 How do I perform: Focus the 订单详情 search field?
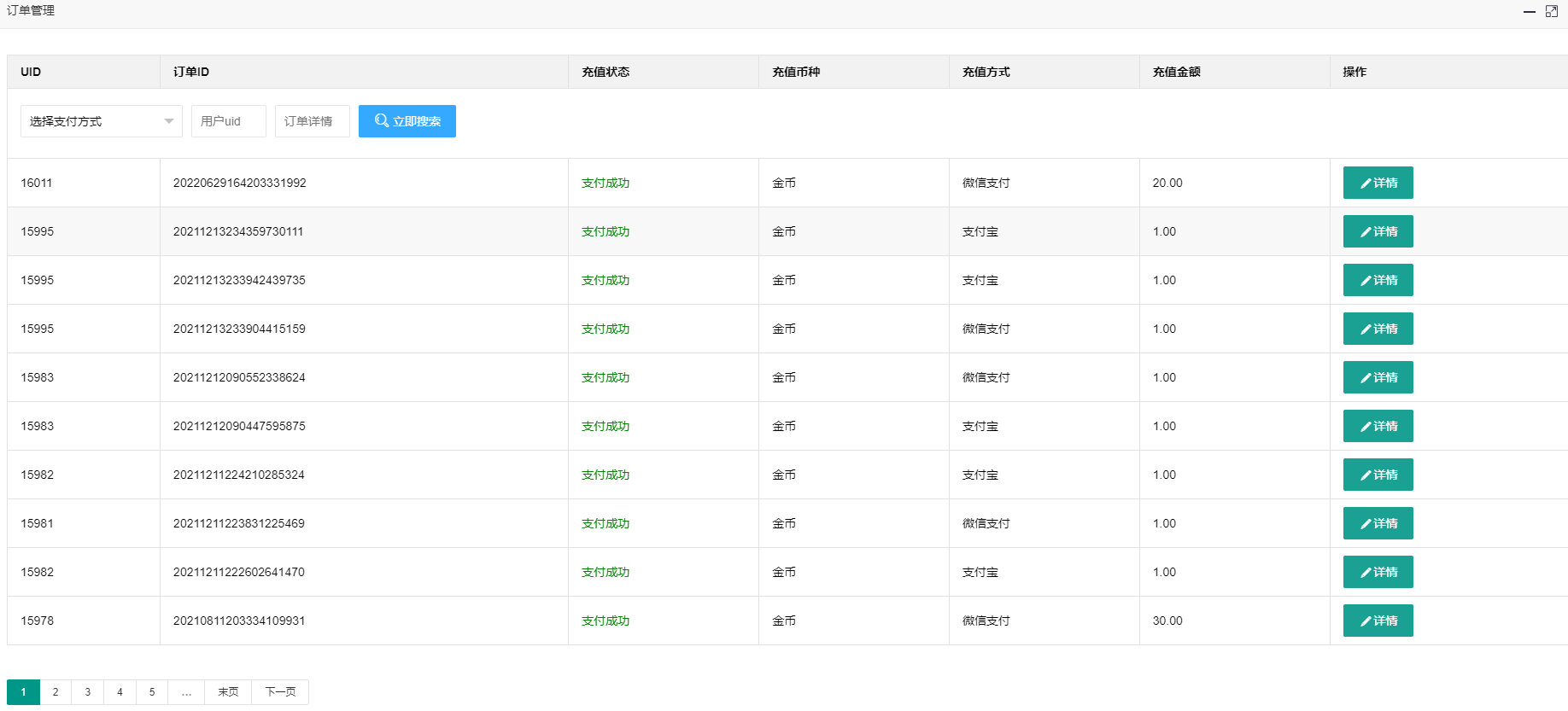(312, 121)
